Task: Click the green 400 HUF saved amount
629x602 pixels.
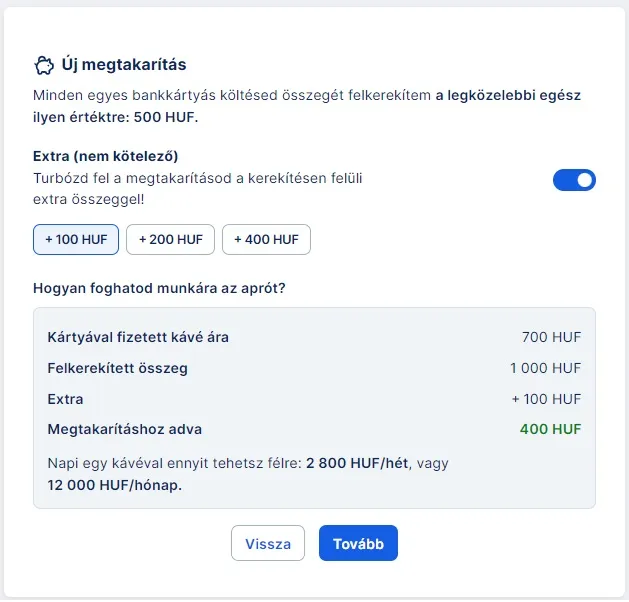Action: [x=550, y=430]
